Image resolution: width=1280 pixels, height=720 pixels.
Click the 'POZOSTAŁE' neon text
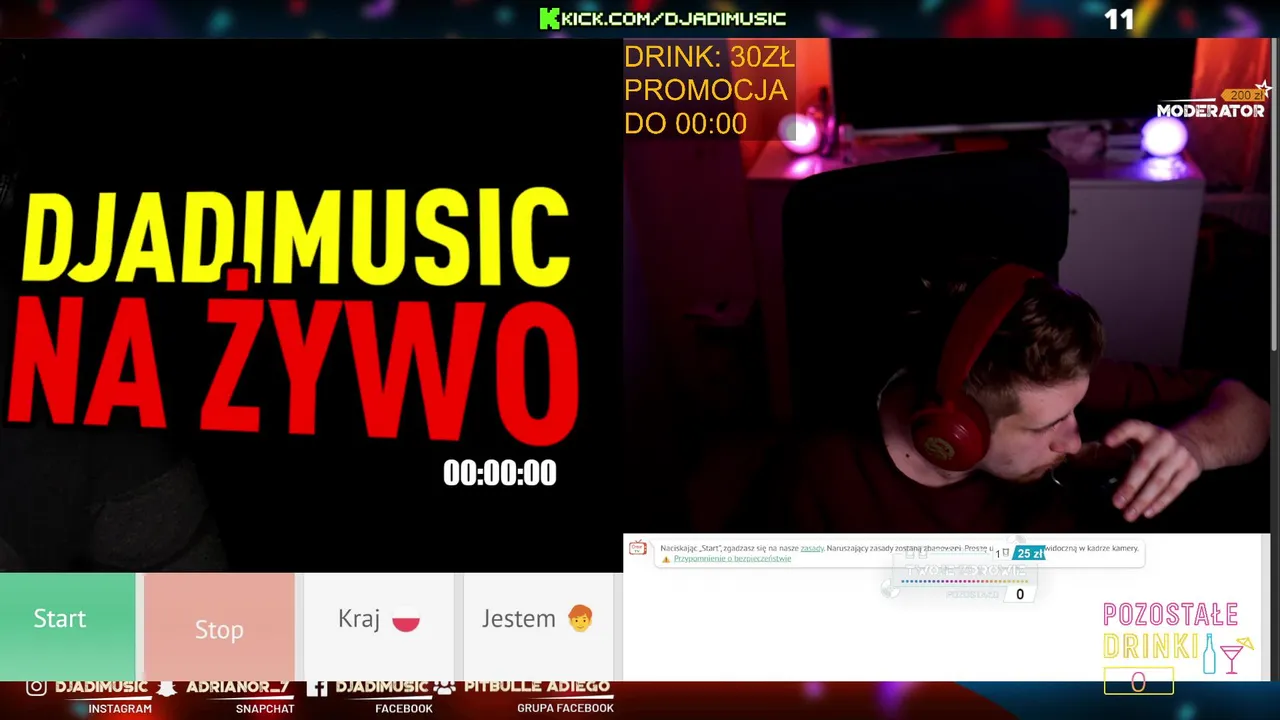tap(1171, 615)
